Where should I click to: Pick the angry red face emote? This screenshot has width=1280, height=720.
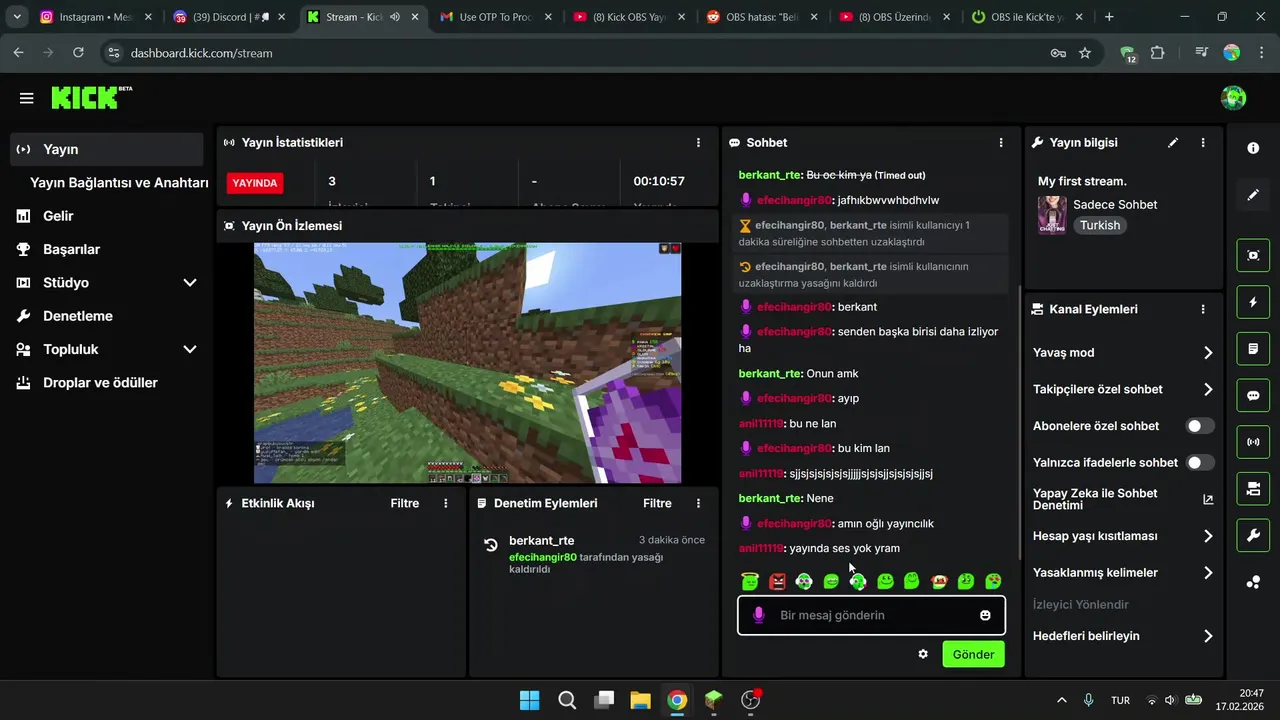click(x=777, y=581)
